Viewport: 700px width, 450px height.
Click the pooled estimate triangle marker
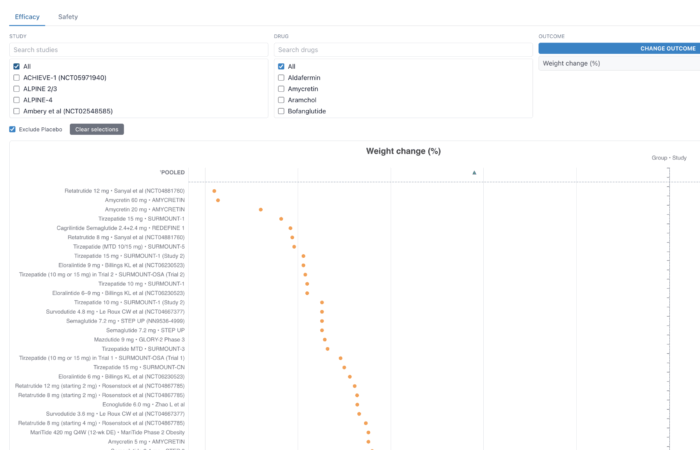[474, 173]
